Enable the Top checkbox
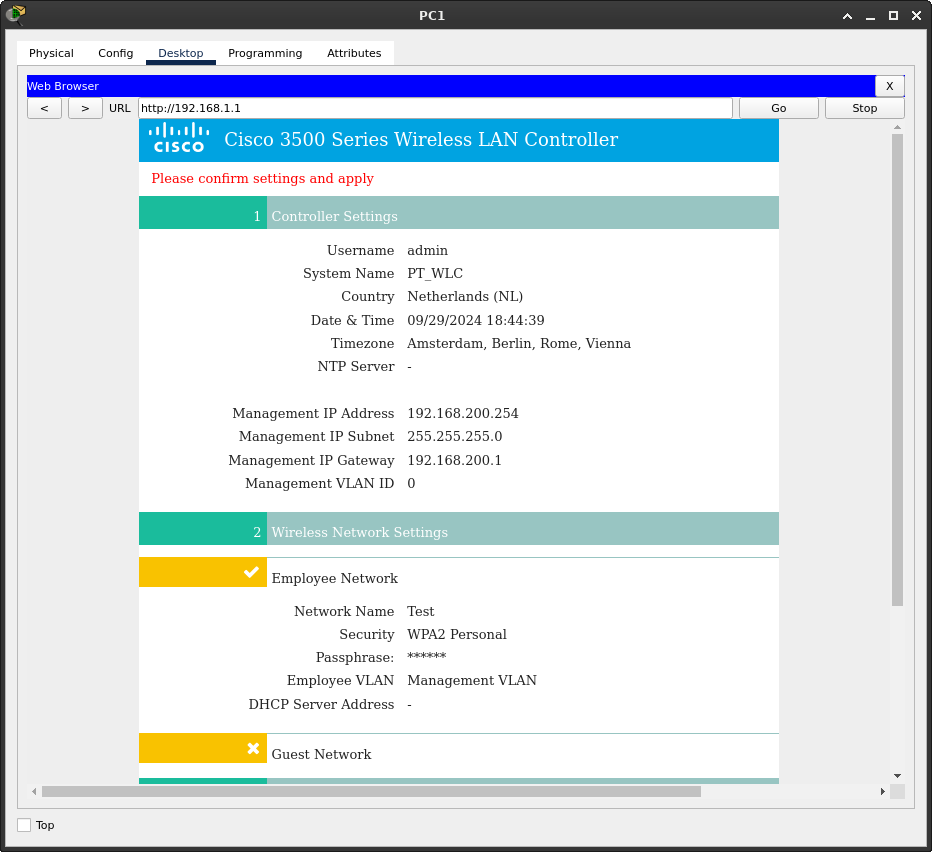 (24, 825)
